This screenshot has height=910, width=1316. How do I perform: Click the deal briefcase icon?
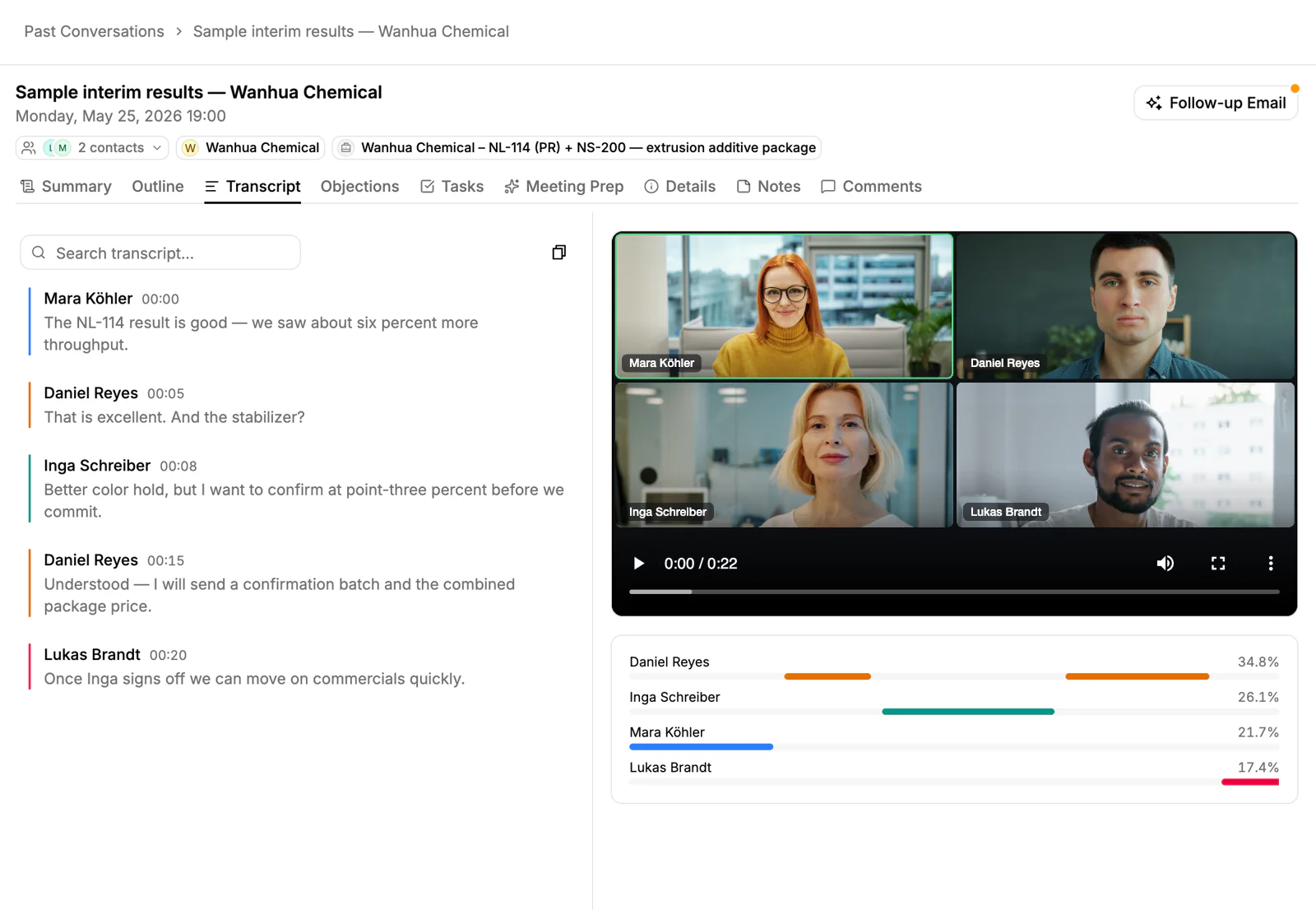pyautogui.click(x=346, y=148)
